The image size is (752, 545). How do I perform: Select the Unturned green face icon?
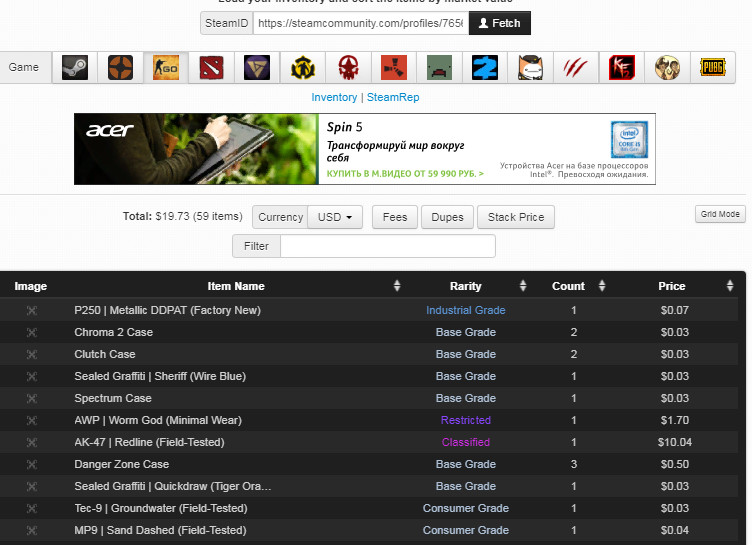tap(439, 68)
